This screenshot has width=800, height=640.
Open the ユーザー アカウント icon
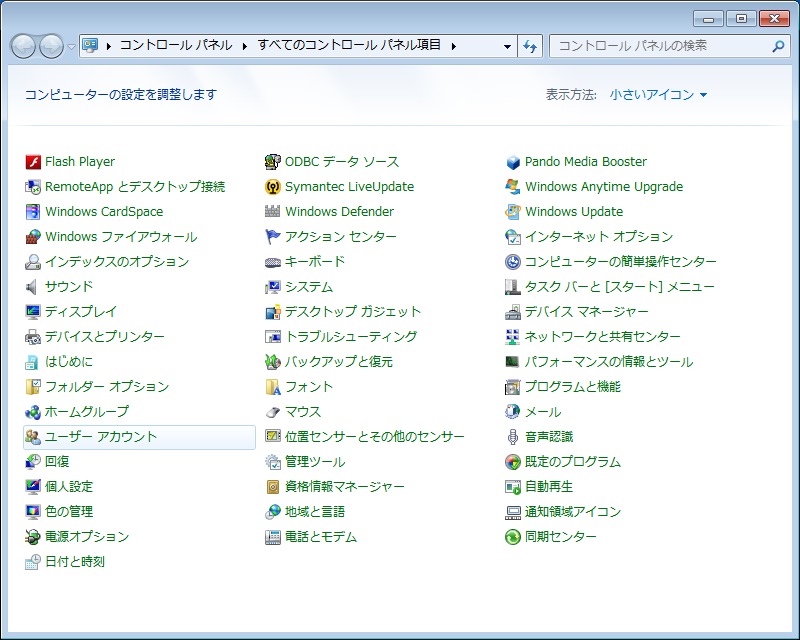(x=33, y=437)
